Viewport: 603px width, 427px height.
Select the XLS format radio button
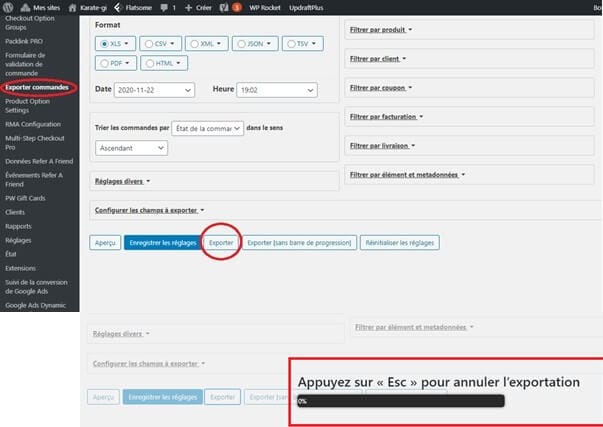[104, 44]
